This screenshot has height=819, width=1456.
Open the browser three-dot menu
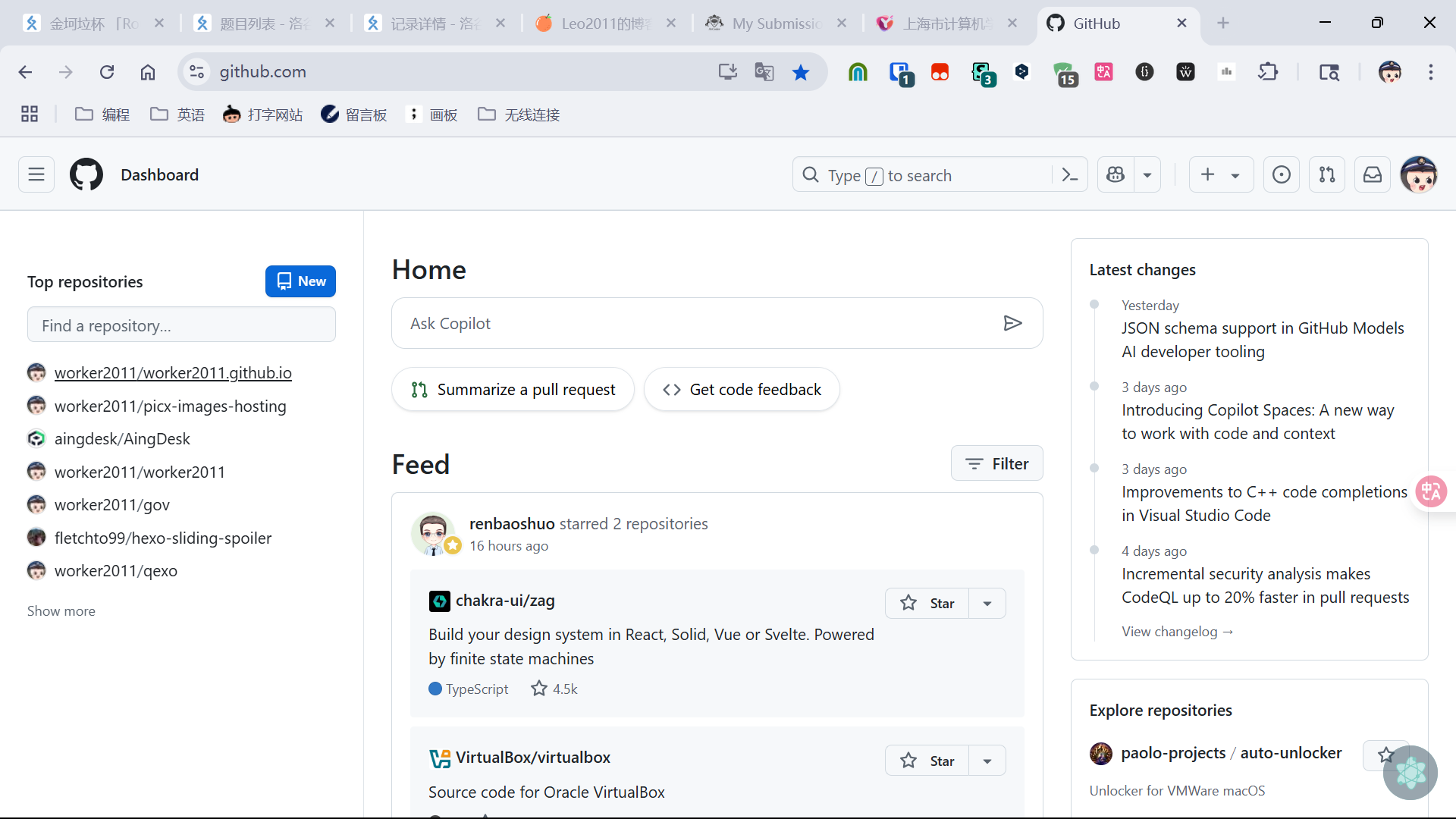click(x=1431, y=72)
